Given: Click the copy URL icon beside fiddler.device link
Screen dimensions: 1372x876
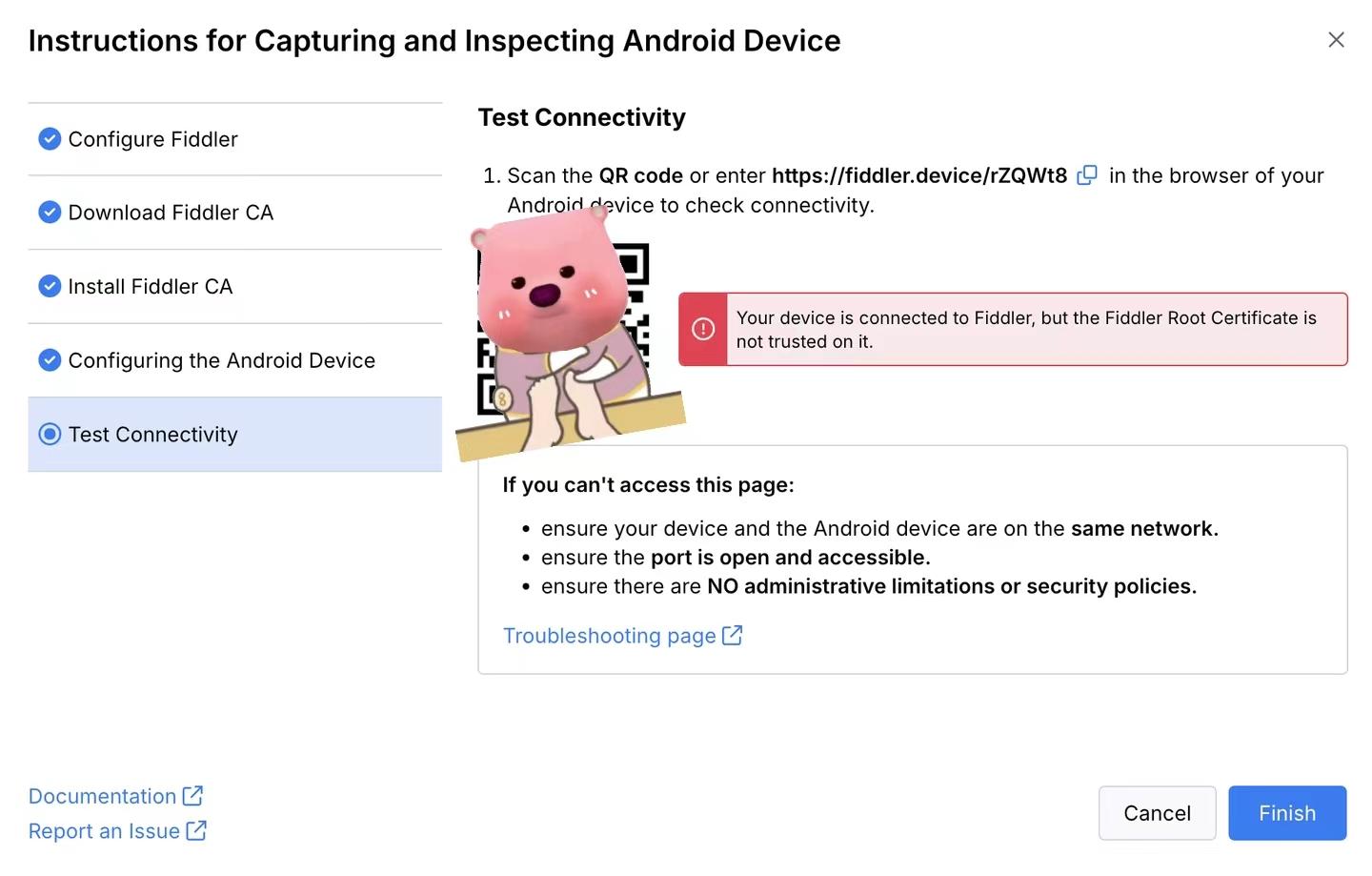Looking at the screenshot, I should (x=1087, y=175).
